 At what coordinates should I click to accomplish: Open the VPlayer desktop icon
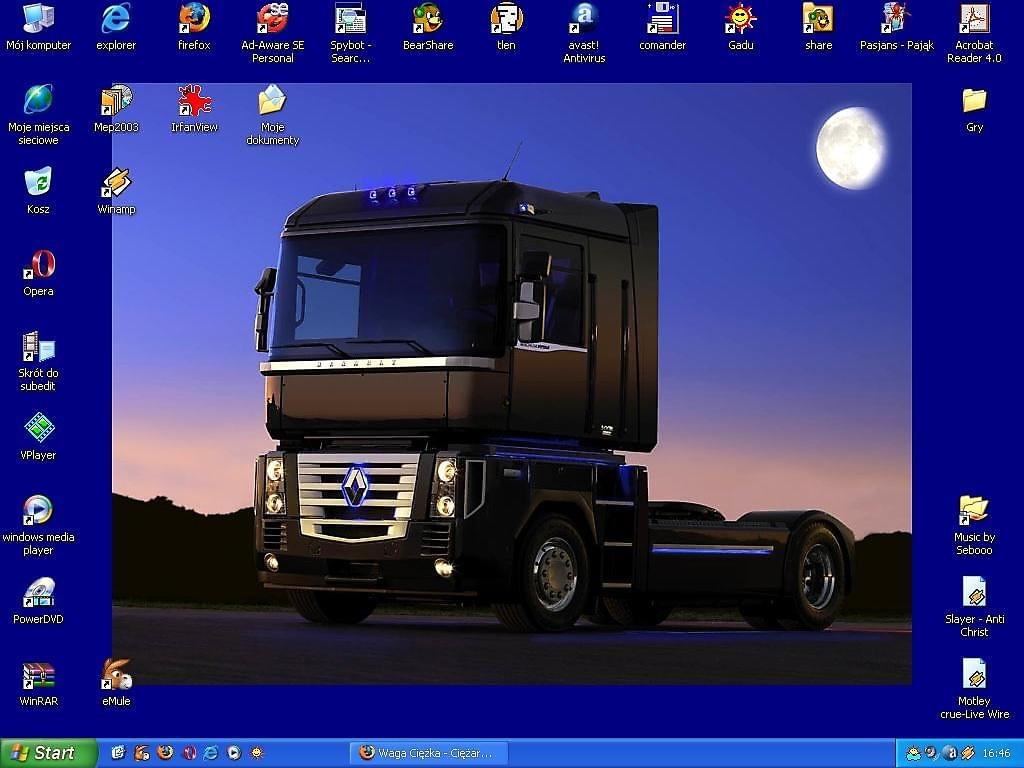tap(39, 437)
